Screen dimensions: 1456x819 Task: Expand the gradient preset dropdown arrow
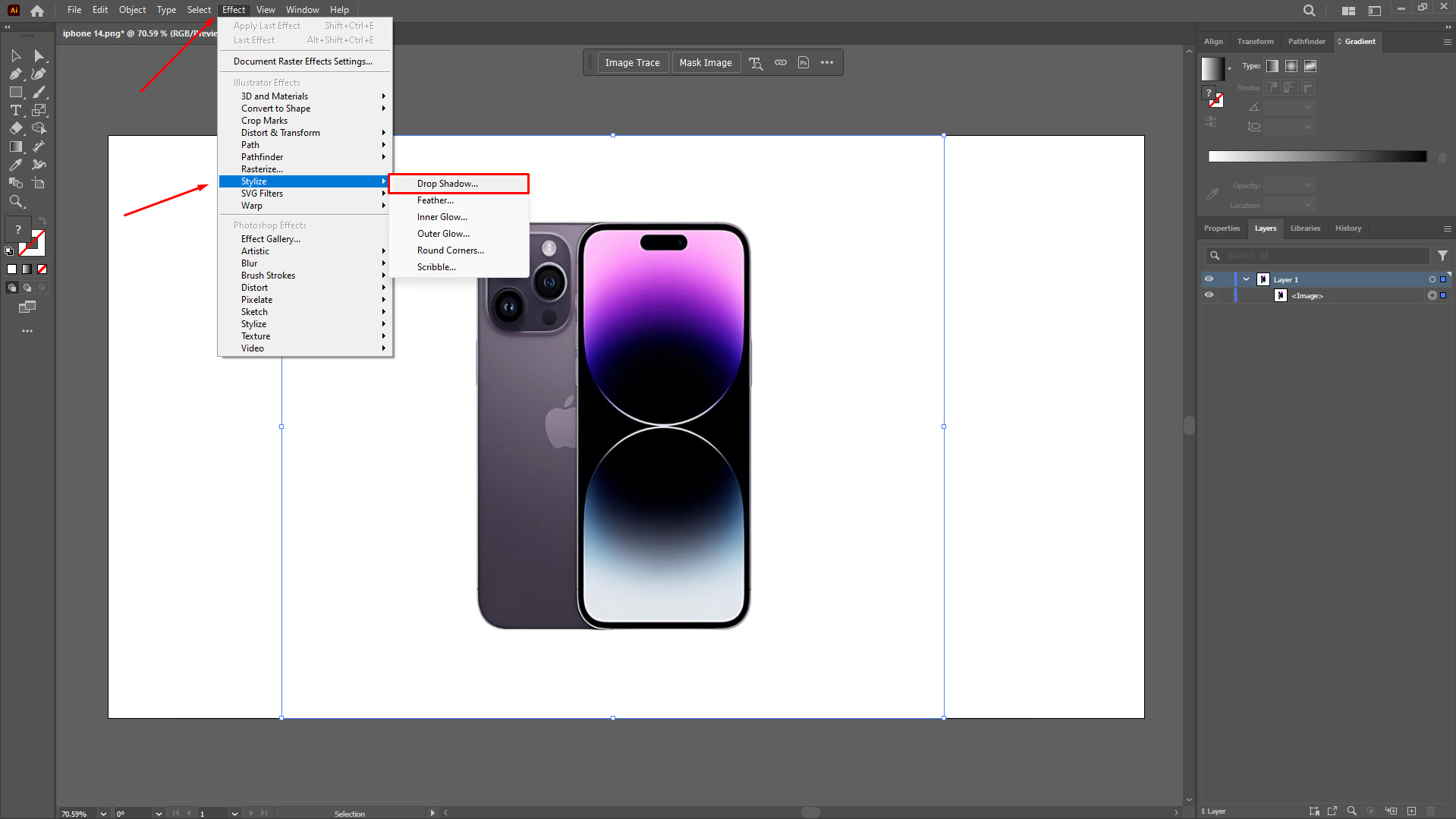[1229, 69]
